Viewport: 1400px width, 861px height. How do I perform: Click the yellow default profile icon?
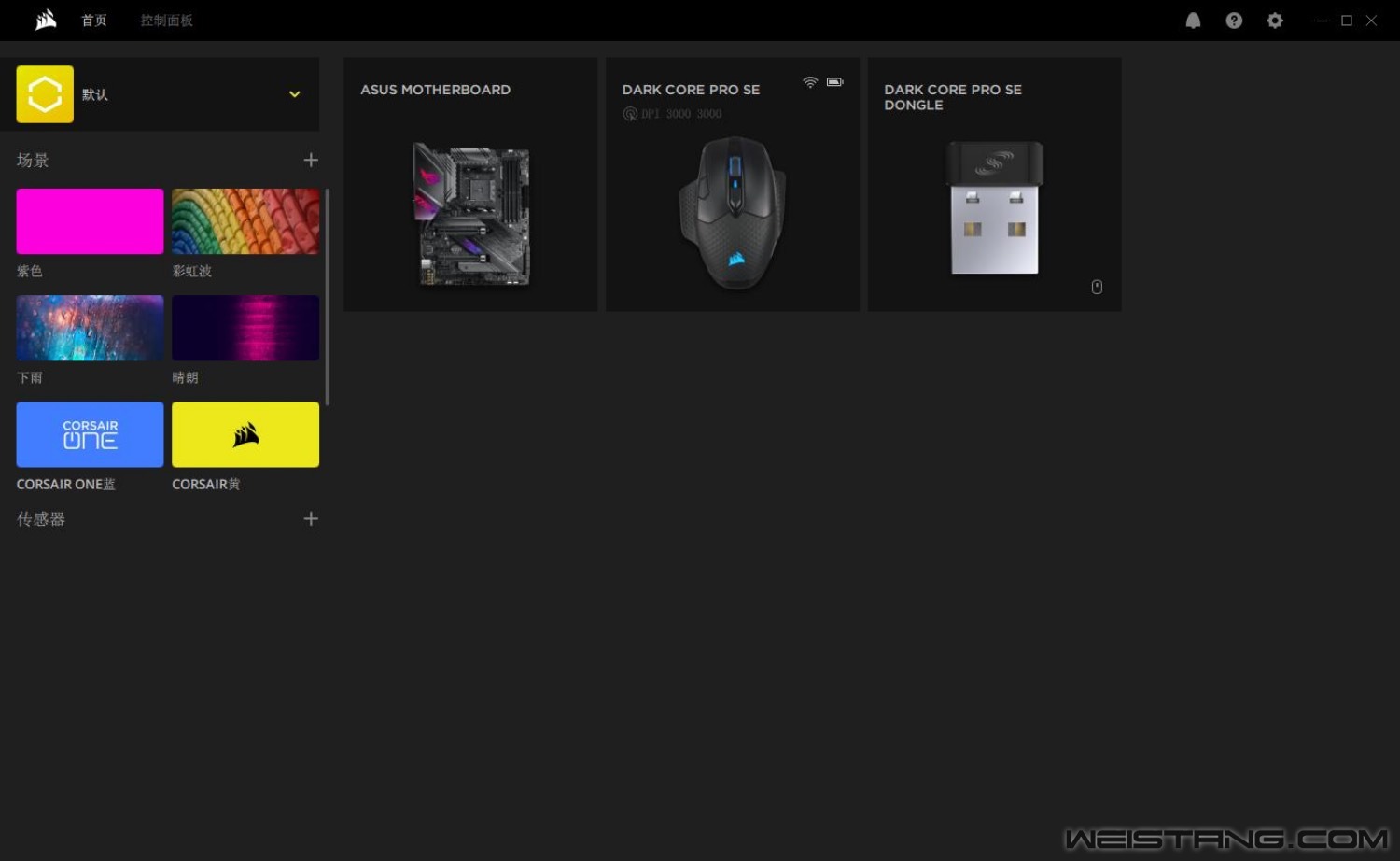tap(45, 94)
